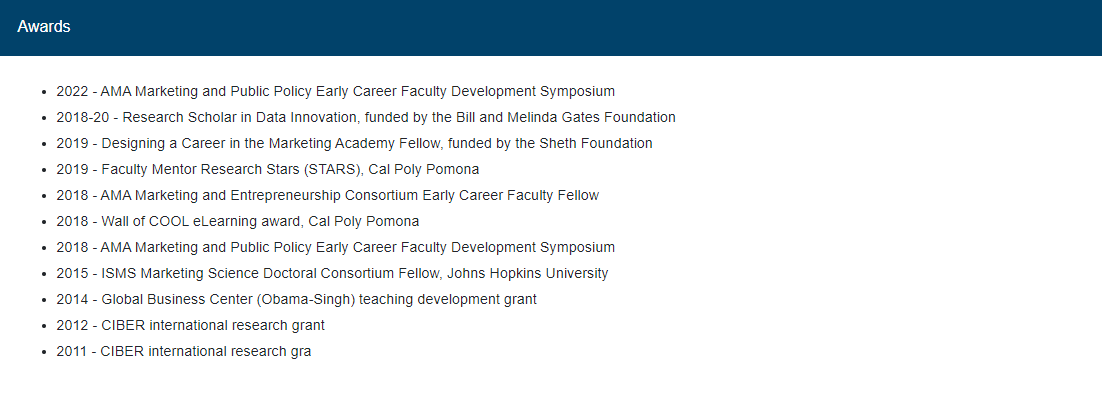Click the bullet before the 2022 award
This screenshot has width=1102, height=401.
coord(44,92)
